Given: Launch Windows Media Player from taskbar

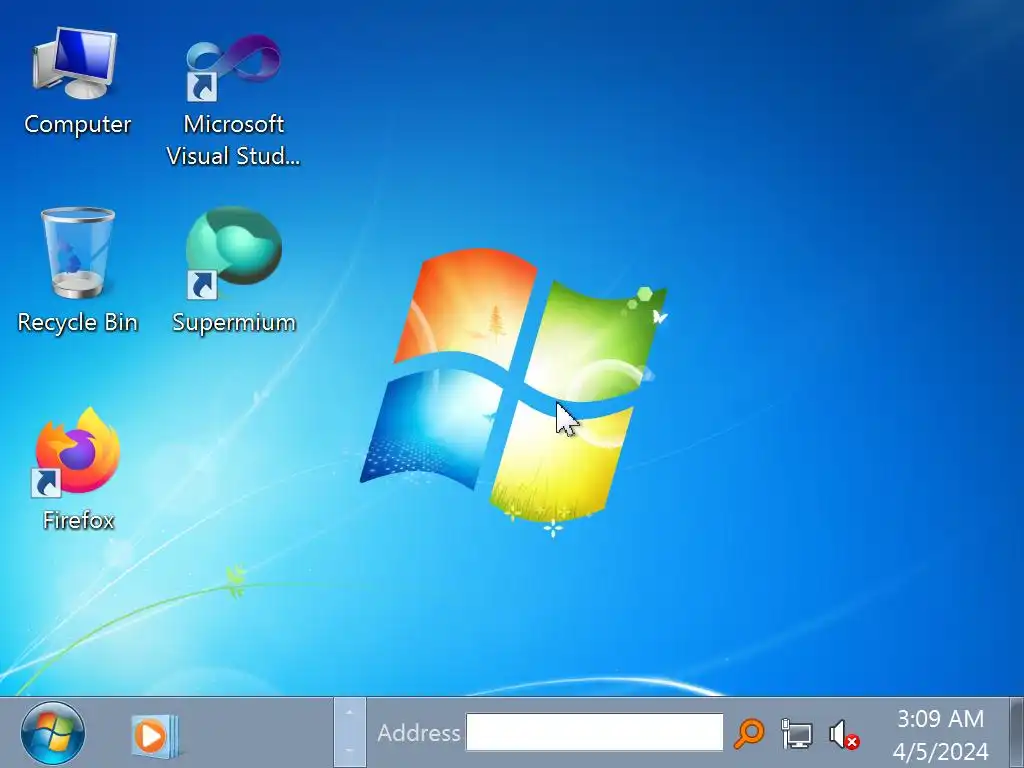Looking at the screenshot, I should click(154, 736).
